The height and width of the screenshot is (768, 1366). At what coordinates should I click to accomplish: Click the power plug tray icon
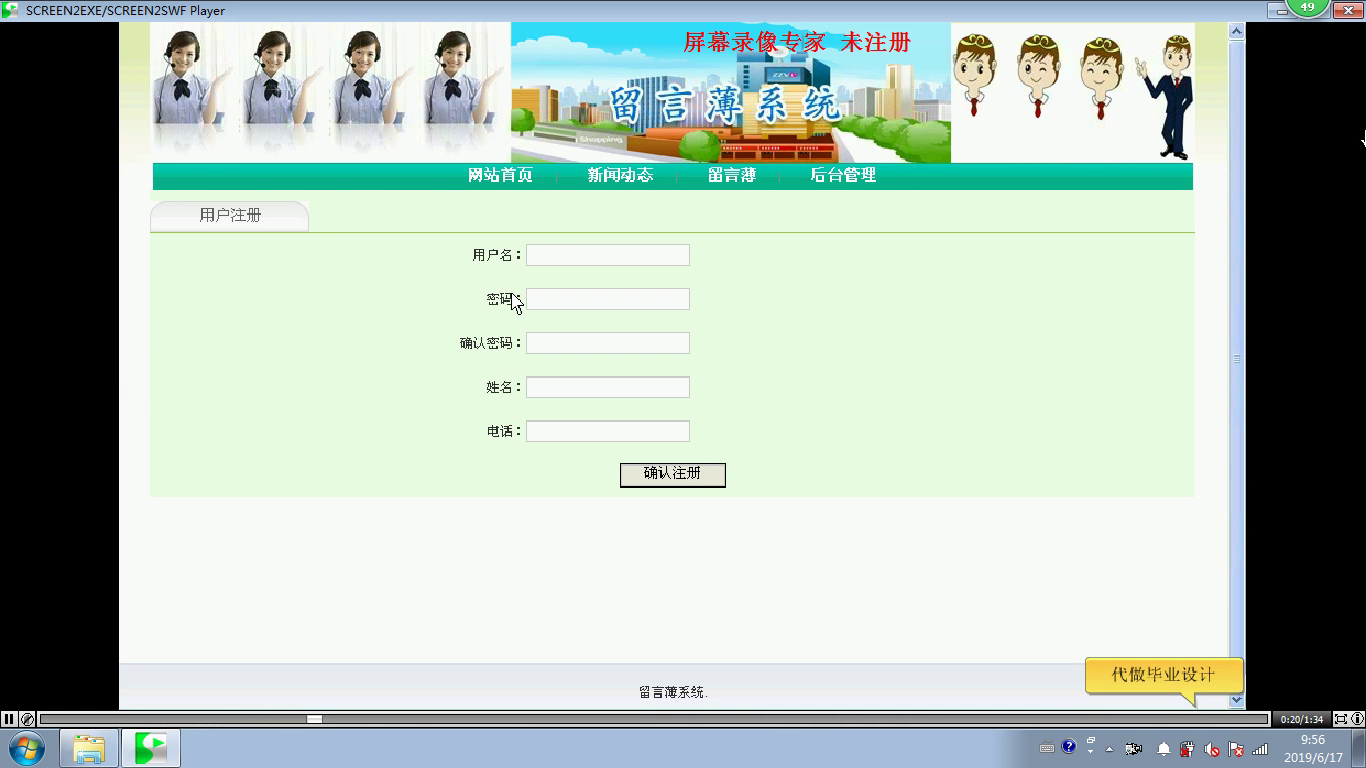coord(1187,748)
